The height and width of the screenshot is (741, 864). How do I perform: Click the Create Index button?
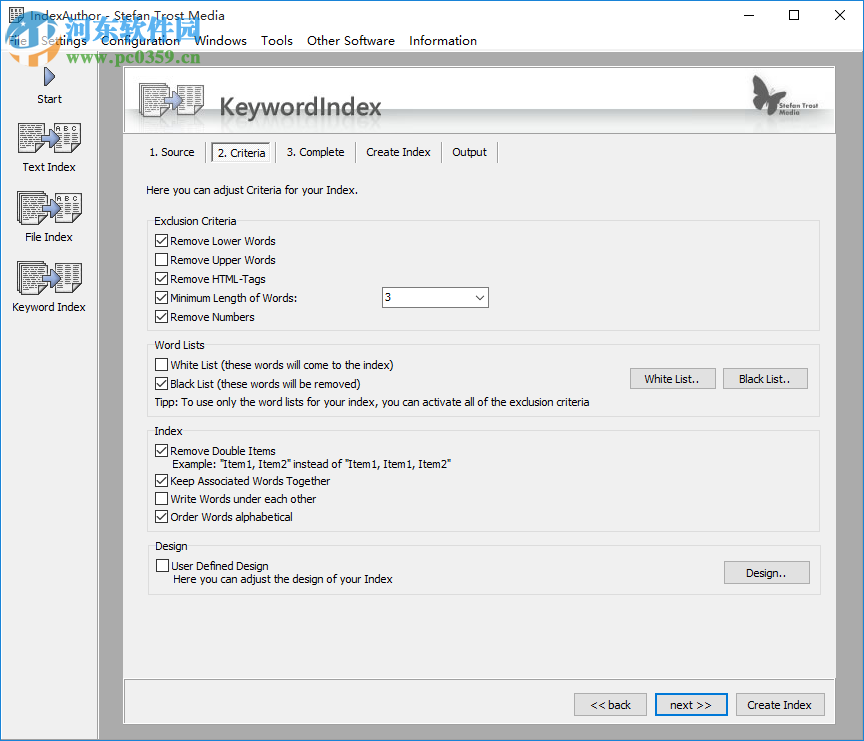[780, 704]
